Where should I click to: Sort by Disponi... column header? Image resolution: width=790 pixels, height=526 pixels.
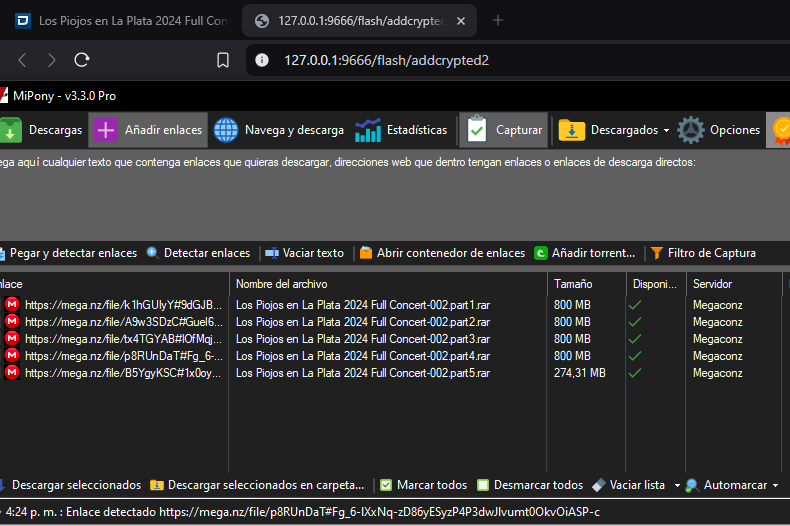click(655, 284)
